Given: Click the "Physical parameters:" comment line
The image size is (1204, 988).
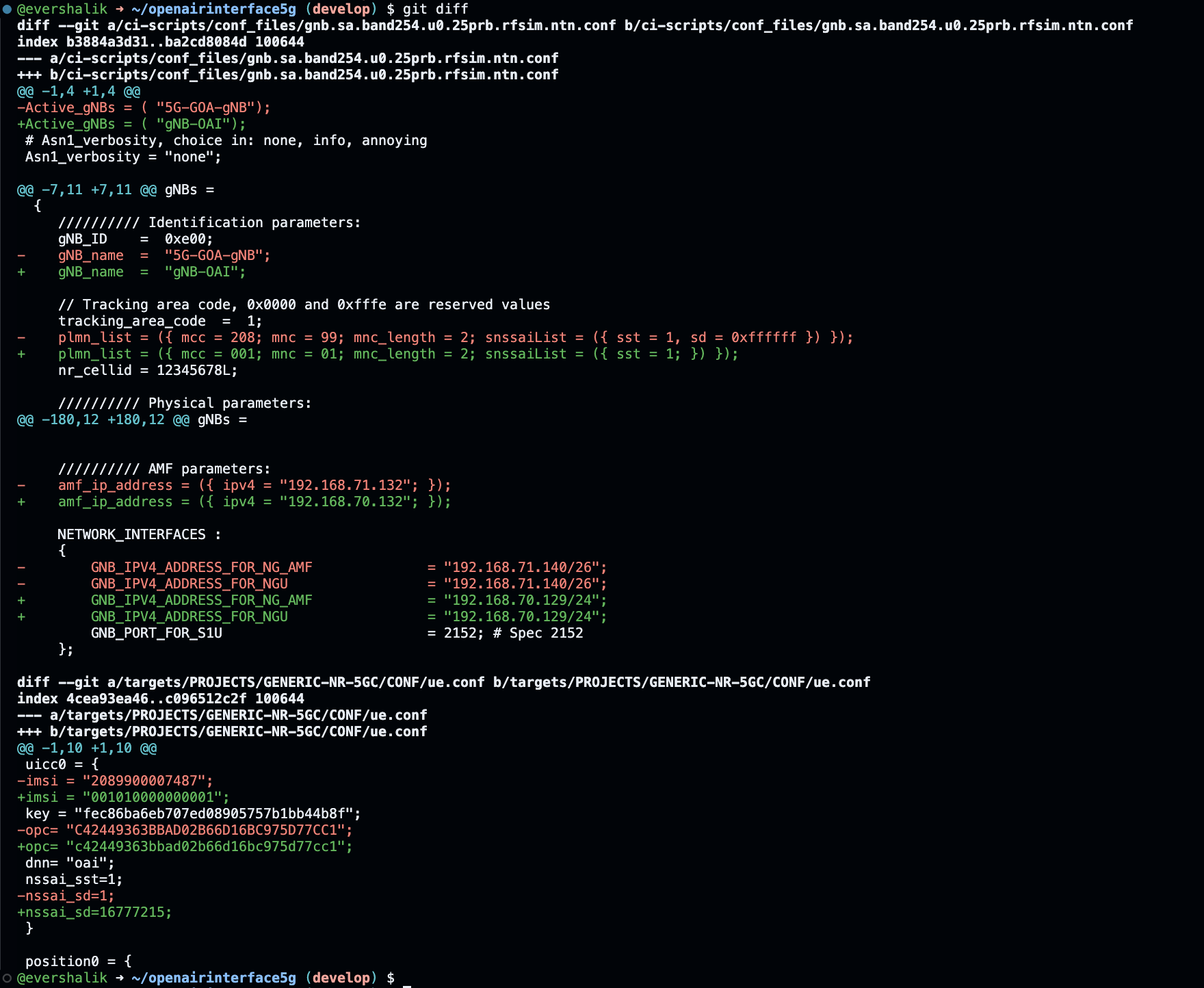Looking at the screenshot, I should [185, 403].
